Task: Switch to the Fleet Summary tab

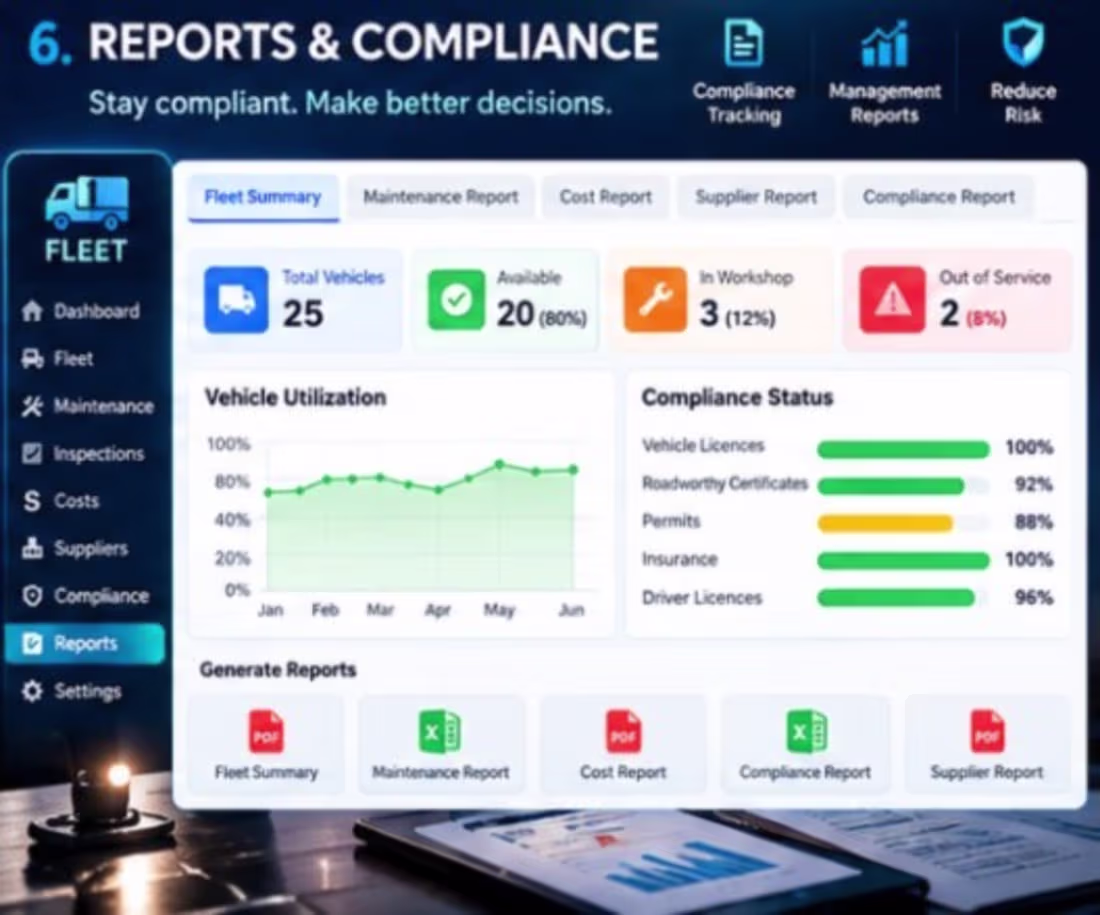Action: [263, 197]
